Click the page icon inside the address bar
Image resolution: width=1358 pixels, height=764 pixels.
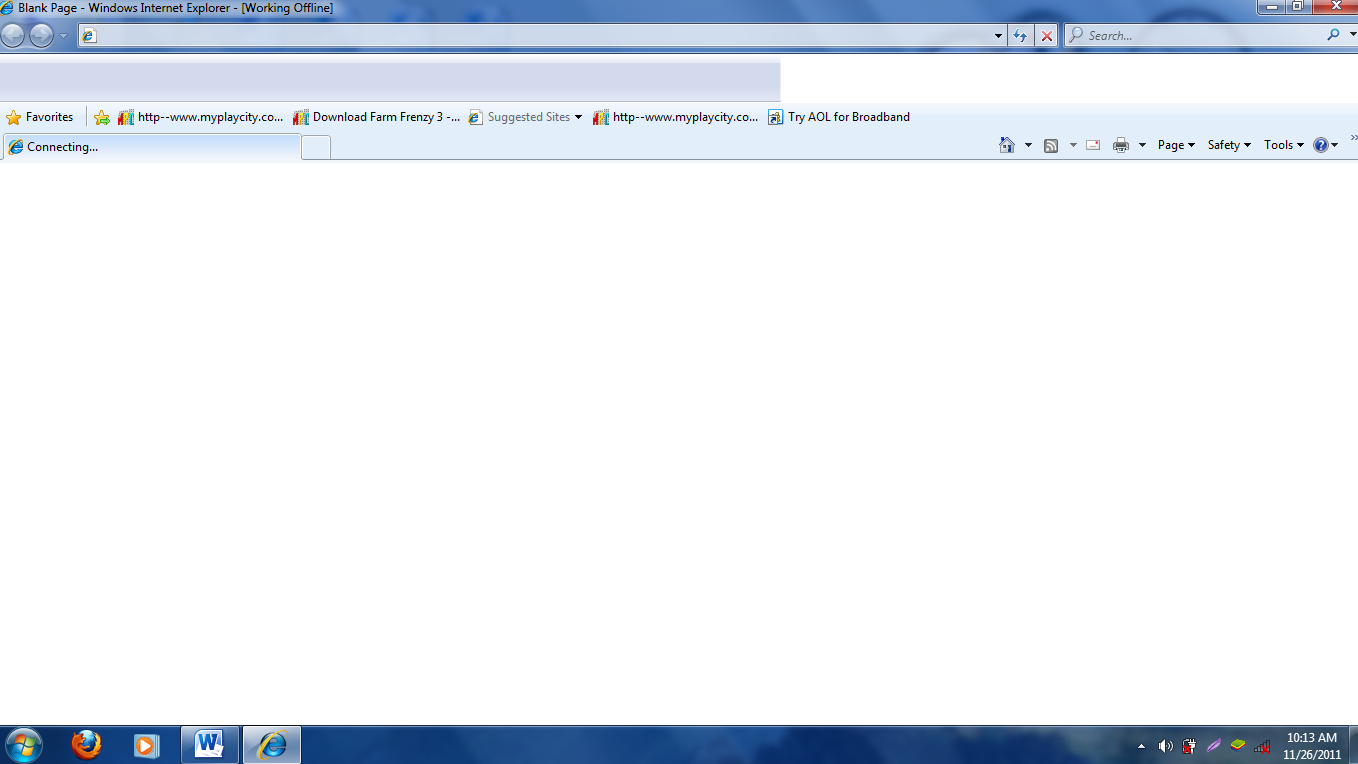tap(89, 36)
